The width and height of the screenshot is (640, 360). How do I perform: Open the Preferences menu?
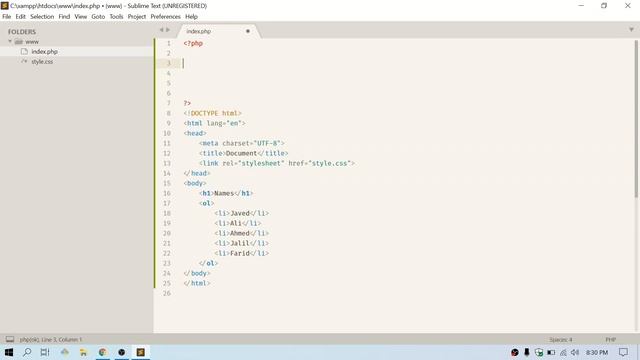165,17
